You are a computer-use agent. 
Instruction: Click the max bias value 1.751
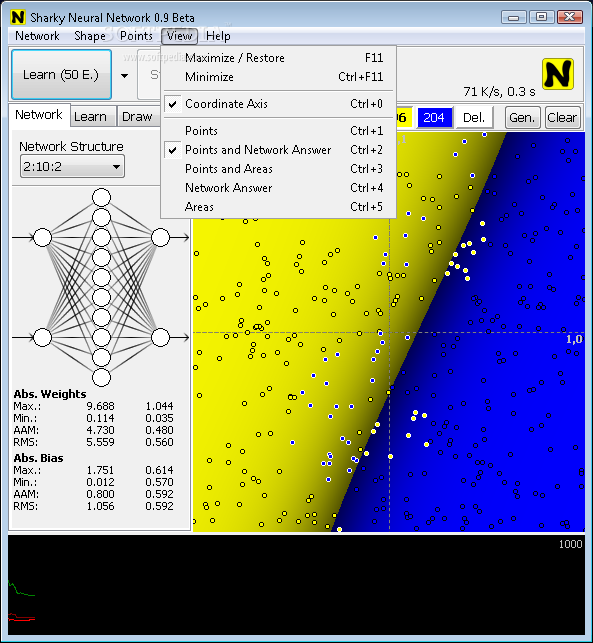100,470
